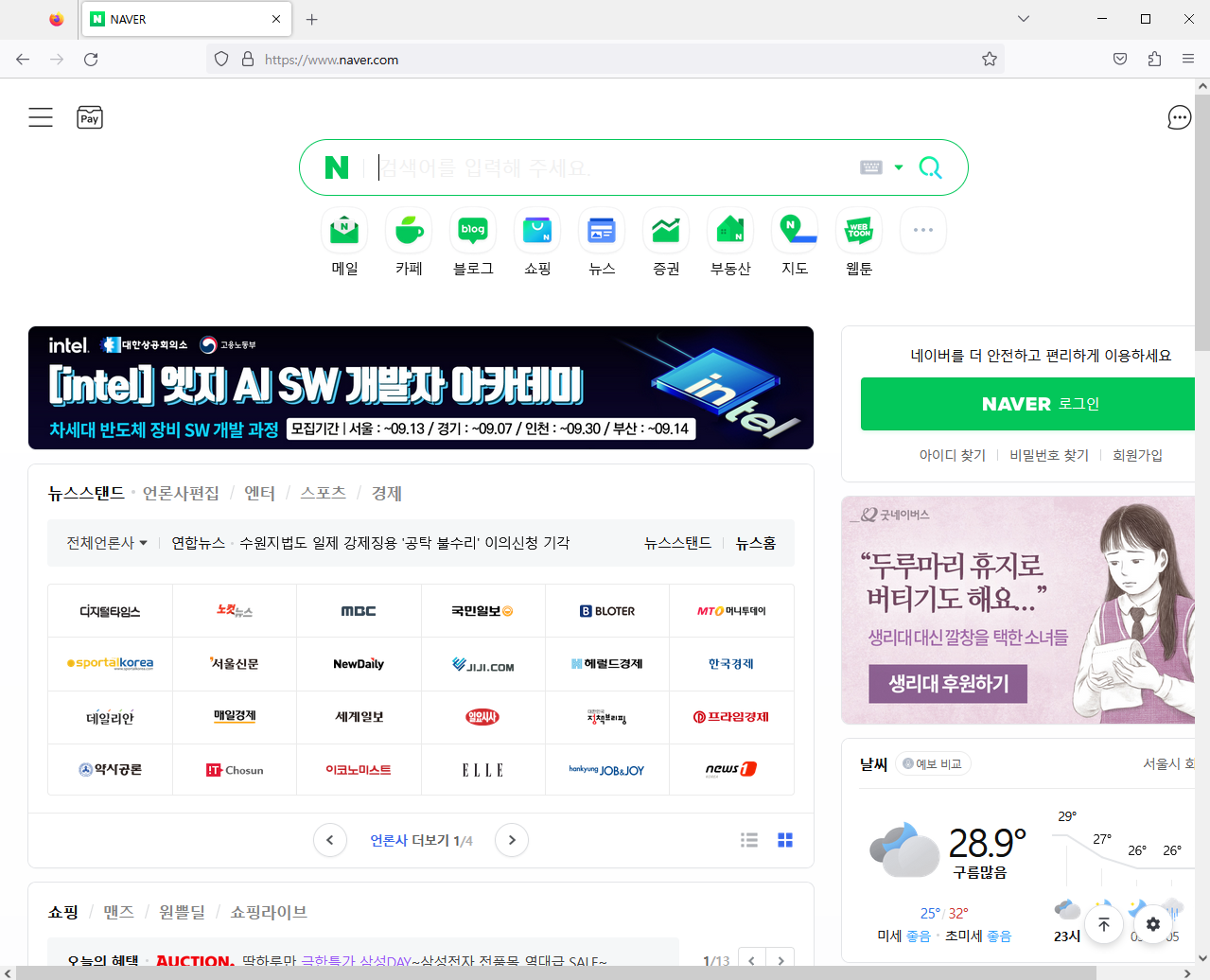The image size is (1210, 980).
Task: Open the chat bubble icon at top right
Action: [x=1179, y=117]
